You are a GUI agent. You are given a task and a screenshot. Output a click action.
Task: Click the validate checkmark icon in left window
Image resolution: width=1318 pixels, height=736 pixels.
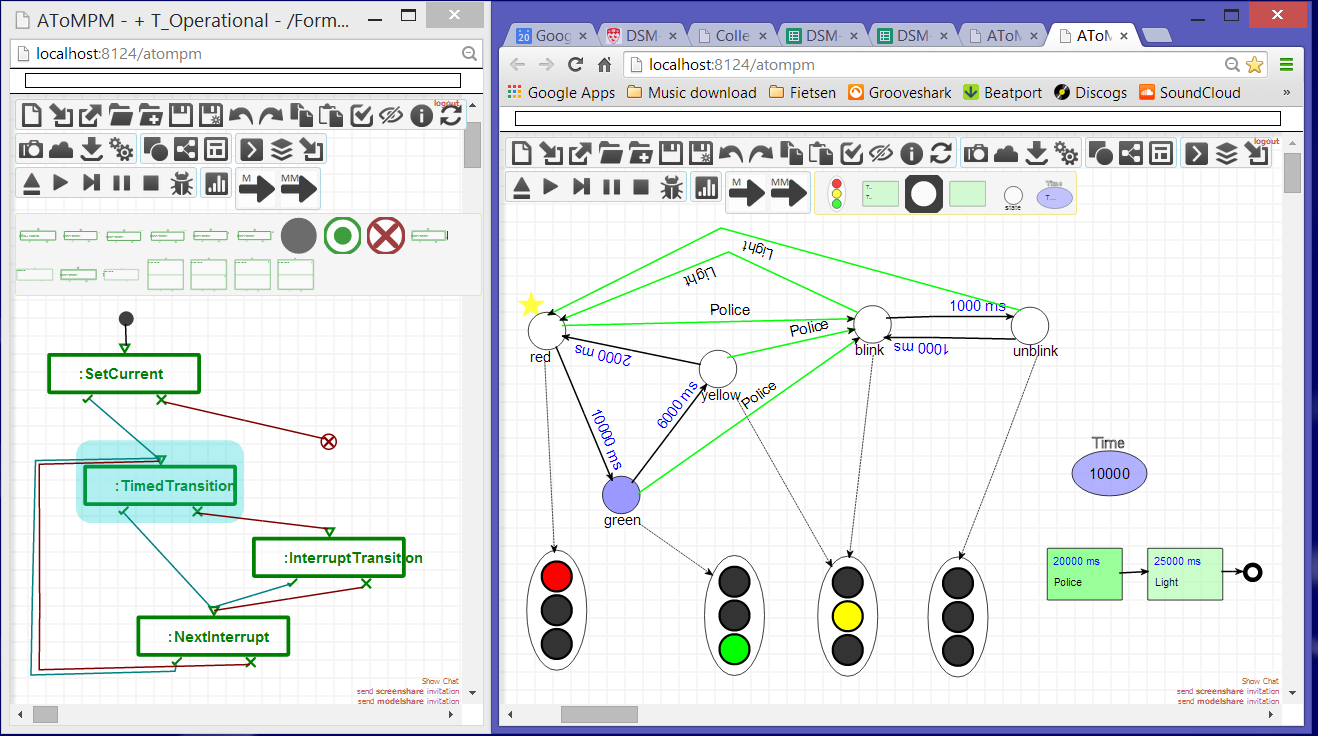coord(361,116)
